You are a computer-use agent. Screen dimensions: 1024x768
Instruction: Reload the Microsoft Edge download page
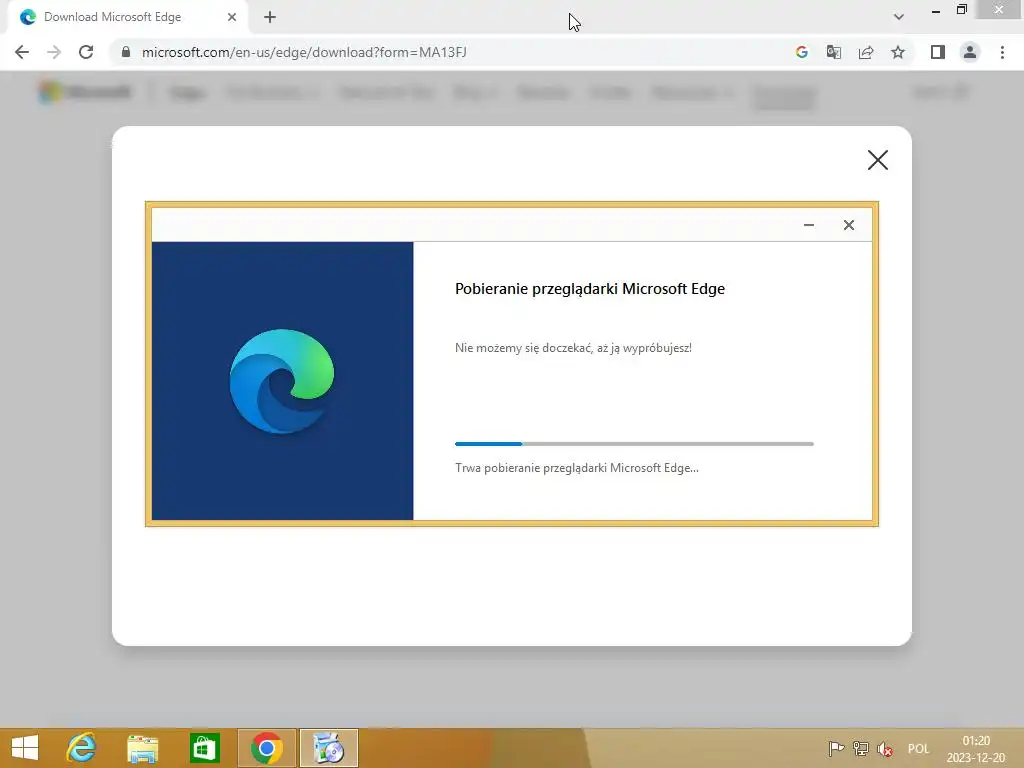tap(86, 52)
